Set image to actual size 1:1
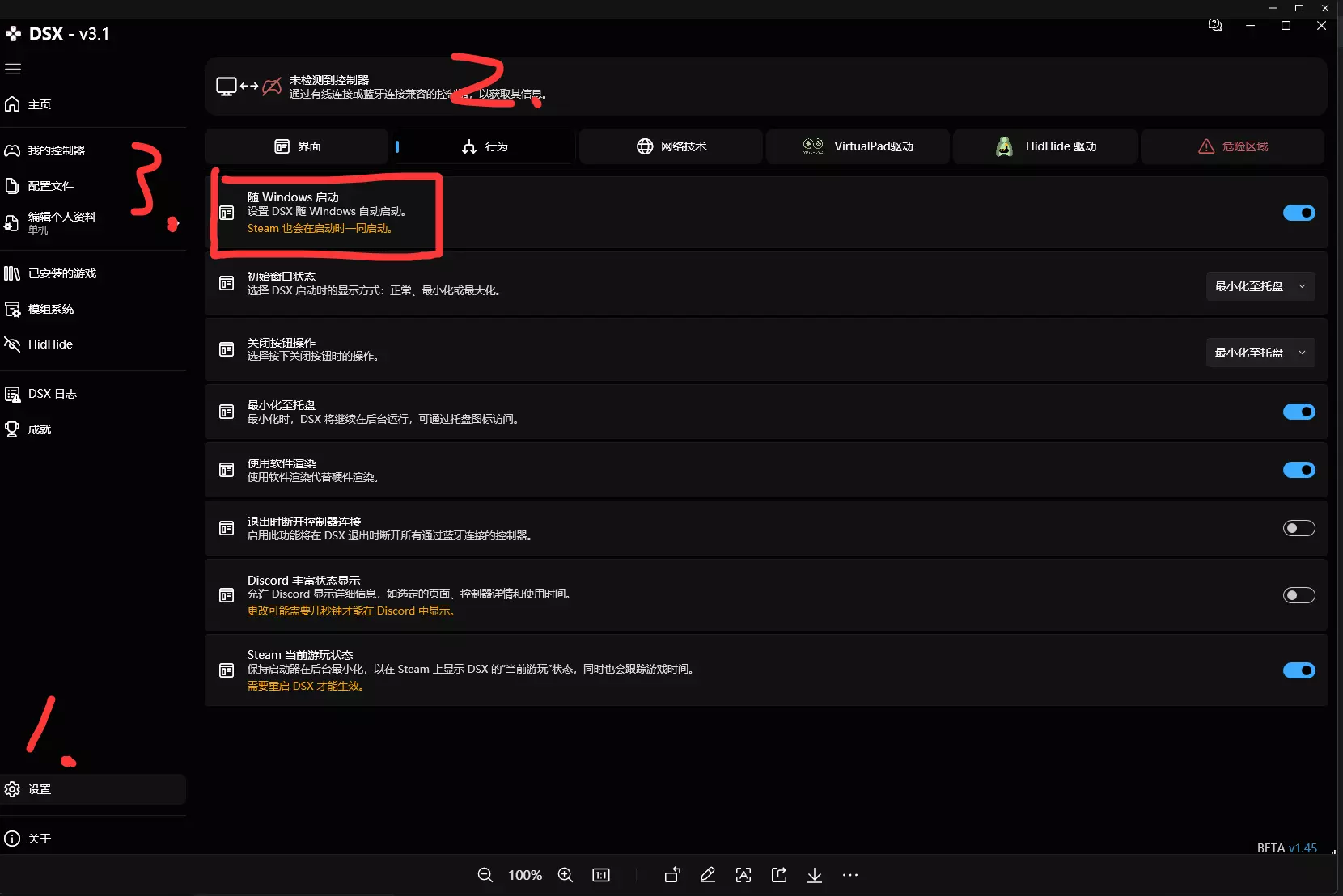The height and width of the screenshot is (896, 1343). 601,875
